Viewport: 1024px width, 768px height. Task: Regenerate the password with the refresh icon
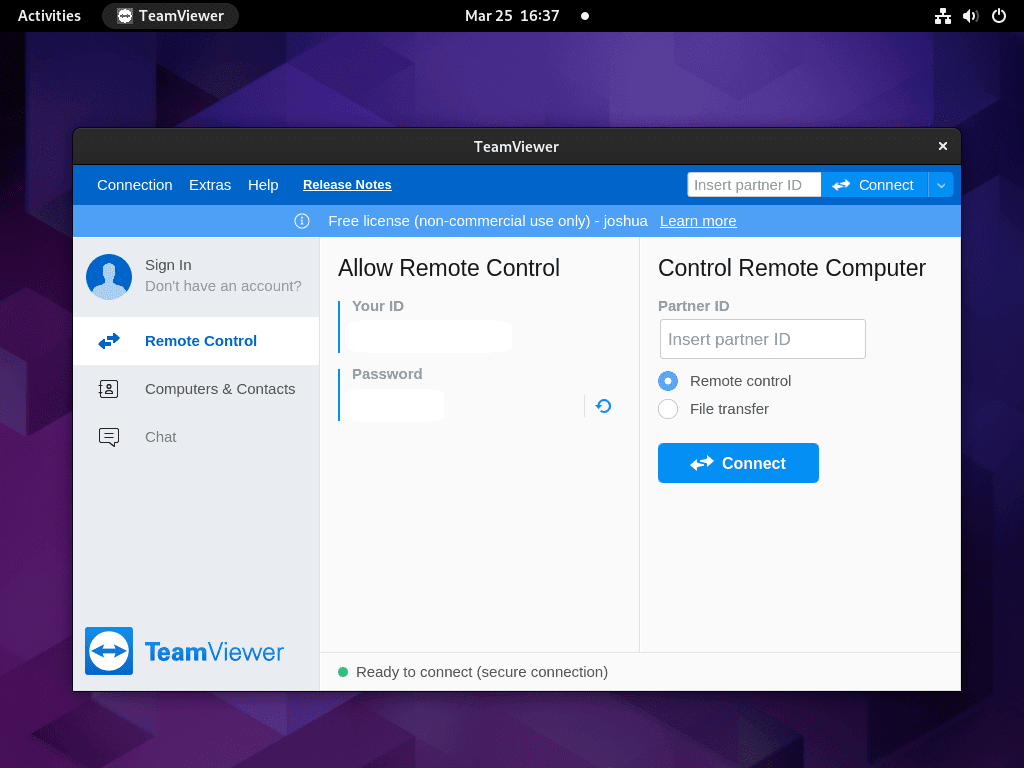pos(601,406)
